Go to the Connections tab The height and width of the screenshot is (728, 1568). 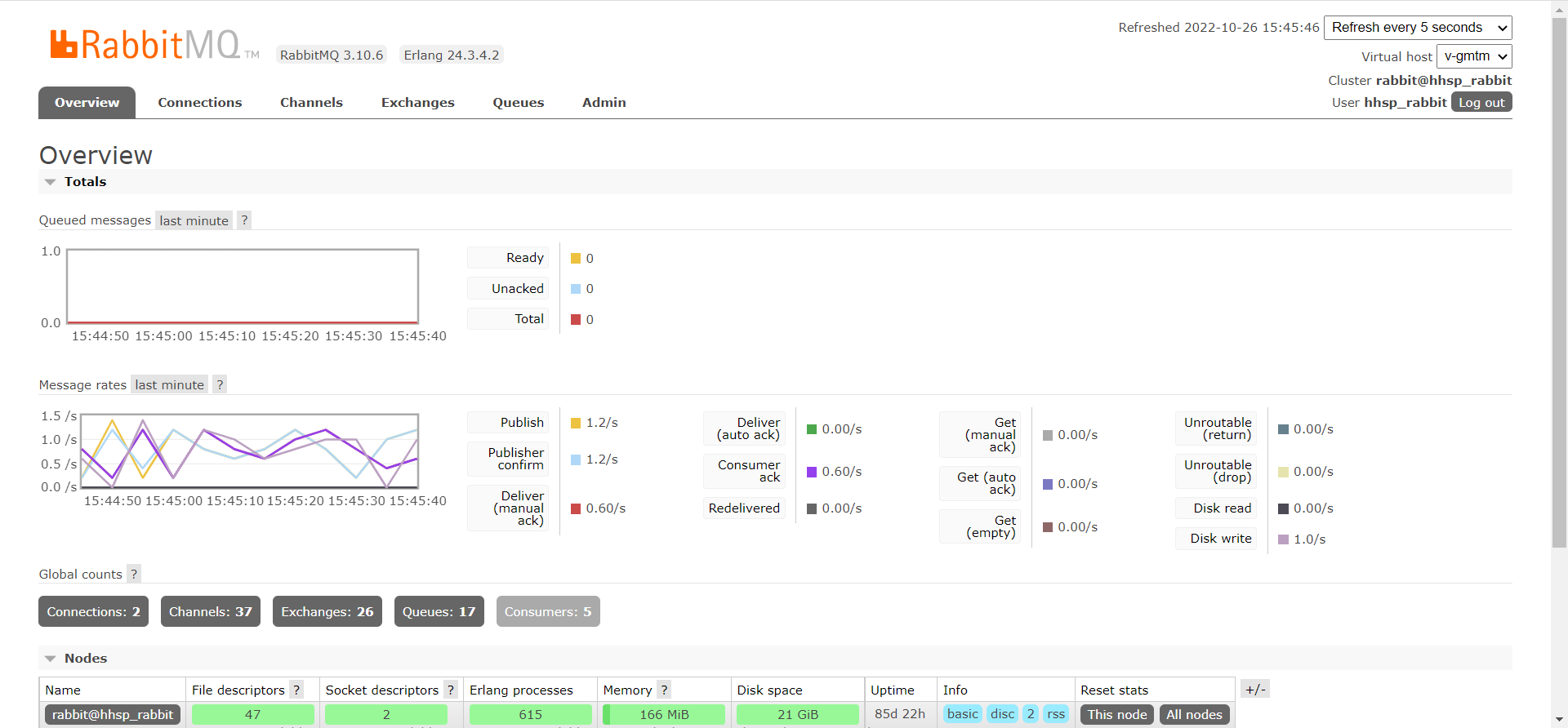[x=200, y=103]
